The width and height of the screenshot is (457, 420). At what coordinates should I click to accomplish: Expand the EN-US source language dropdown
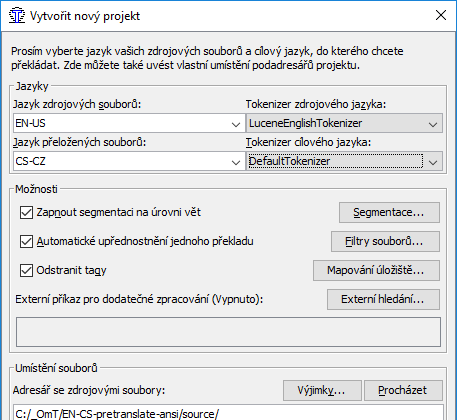point(236,124)
